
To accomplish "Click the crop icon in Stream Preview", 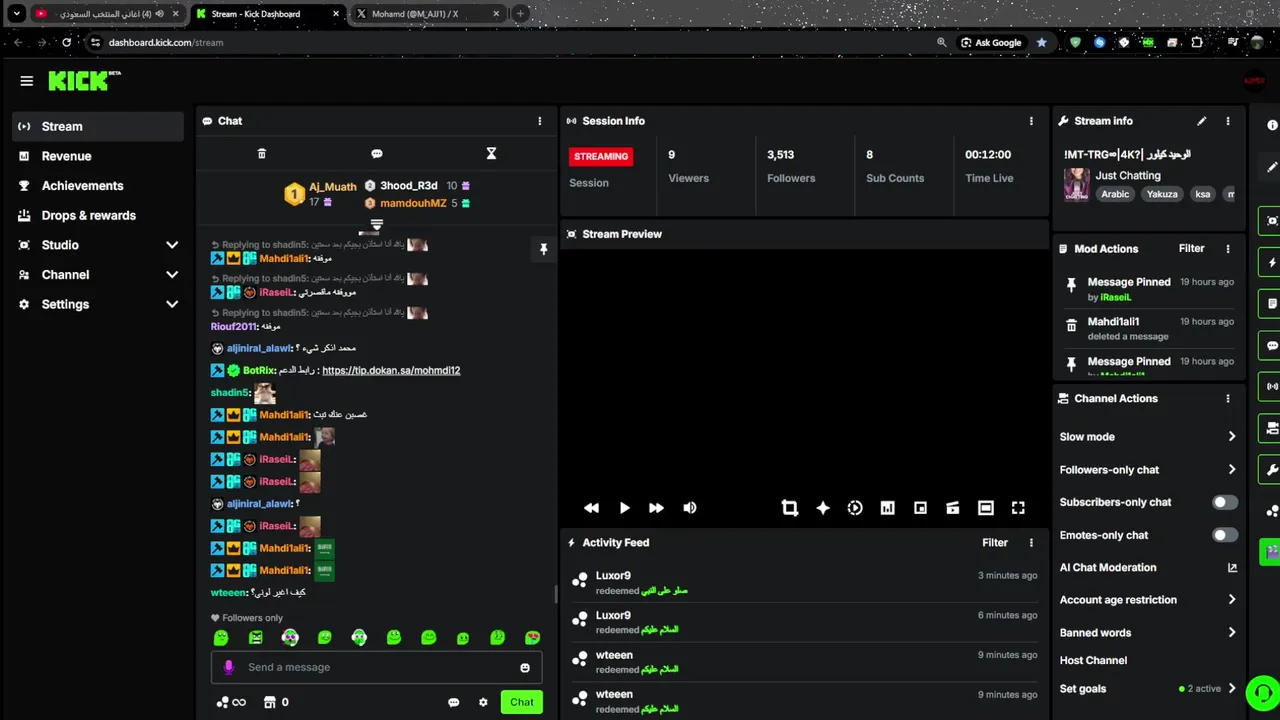I will point(790,508).
